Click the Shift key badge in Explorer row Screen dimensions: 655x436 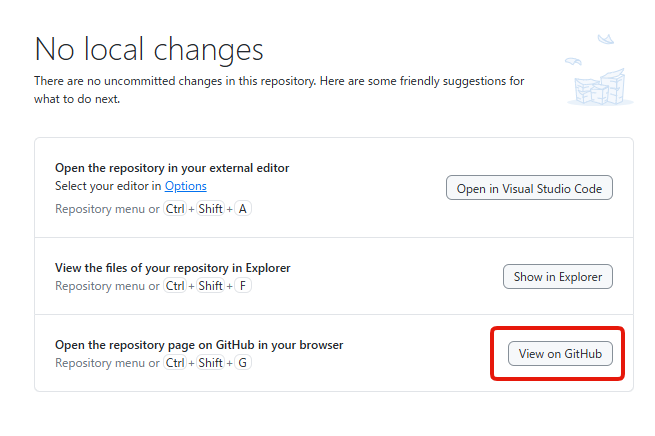[x=210, y=286]
